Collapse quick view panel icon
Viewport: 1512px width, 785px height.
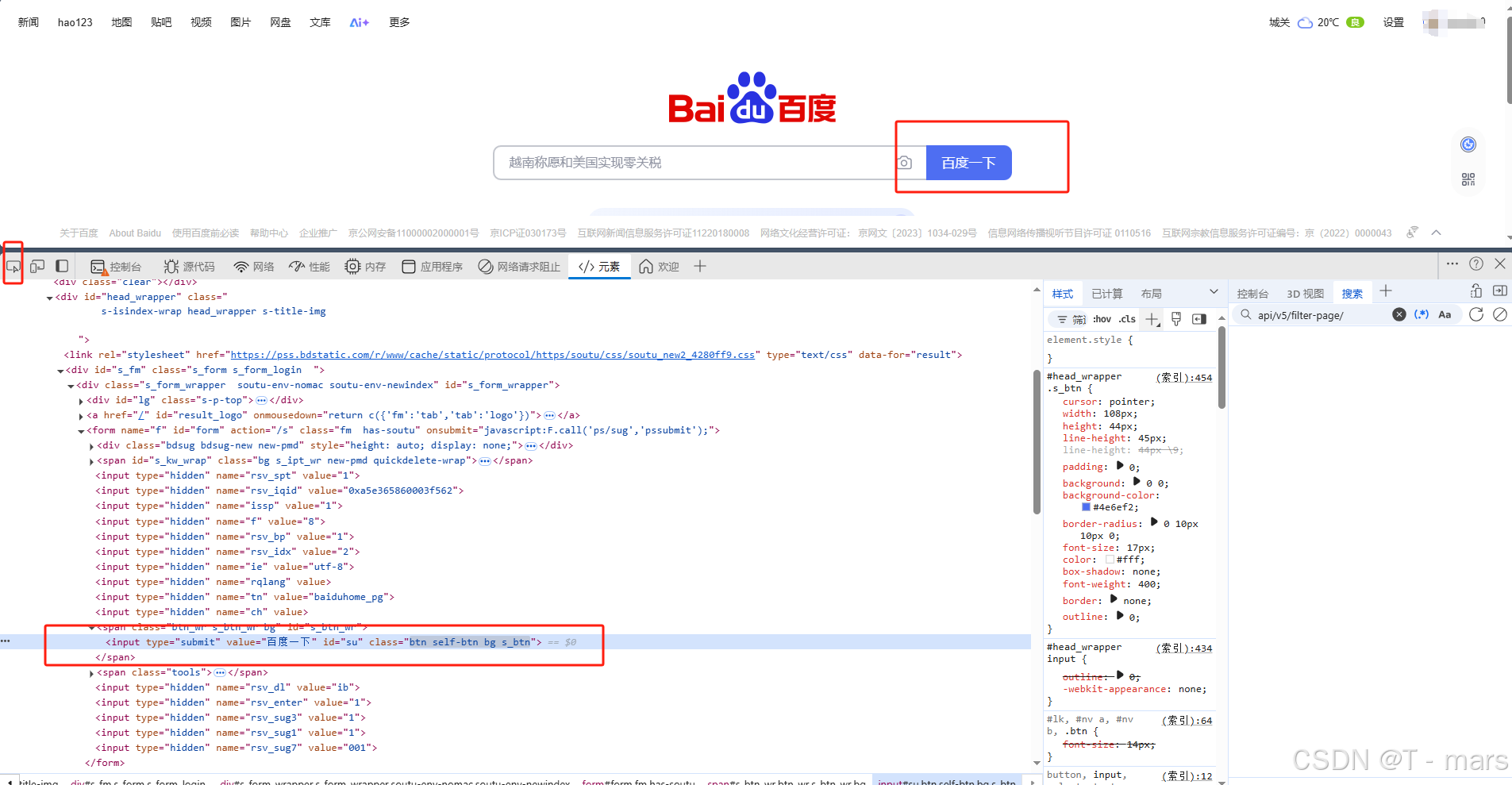coord(1500,291)
